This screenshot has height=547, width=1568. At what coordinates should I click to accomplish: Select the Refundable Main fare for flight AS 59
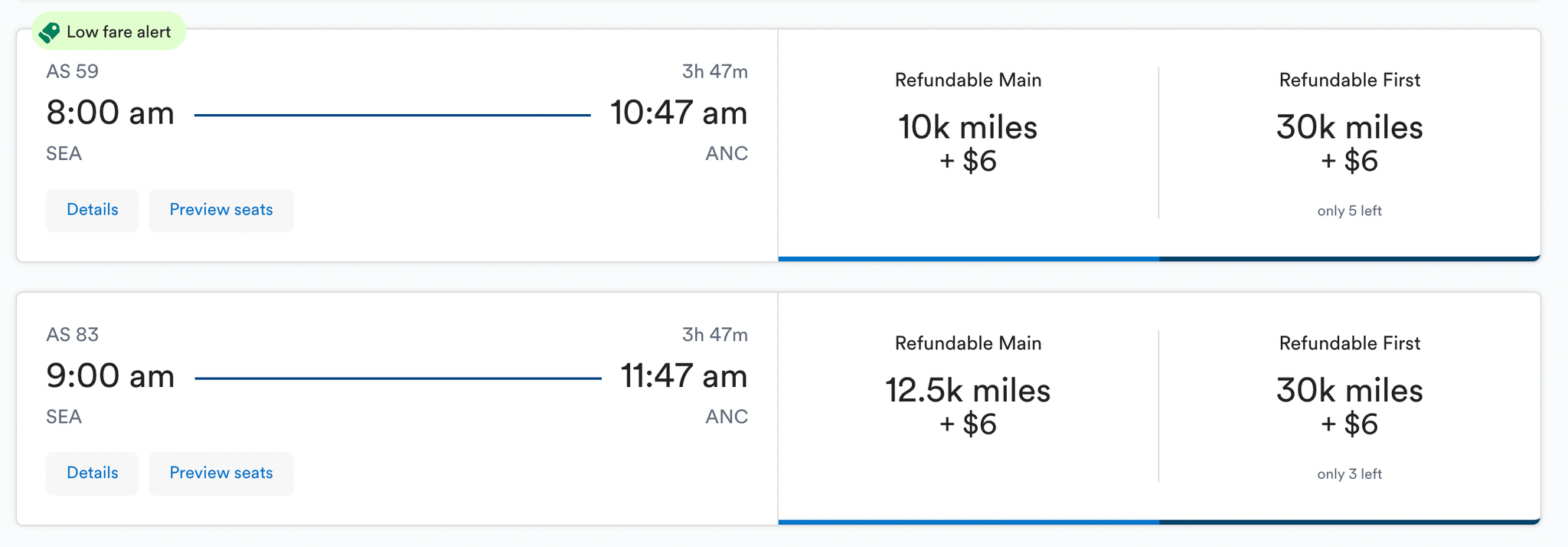967,142
